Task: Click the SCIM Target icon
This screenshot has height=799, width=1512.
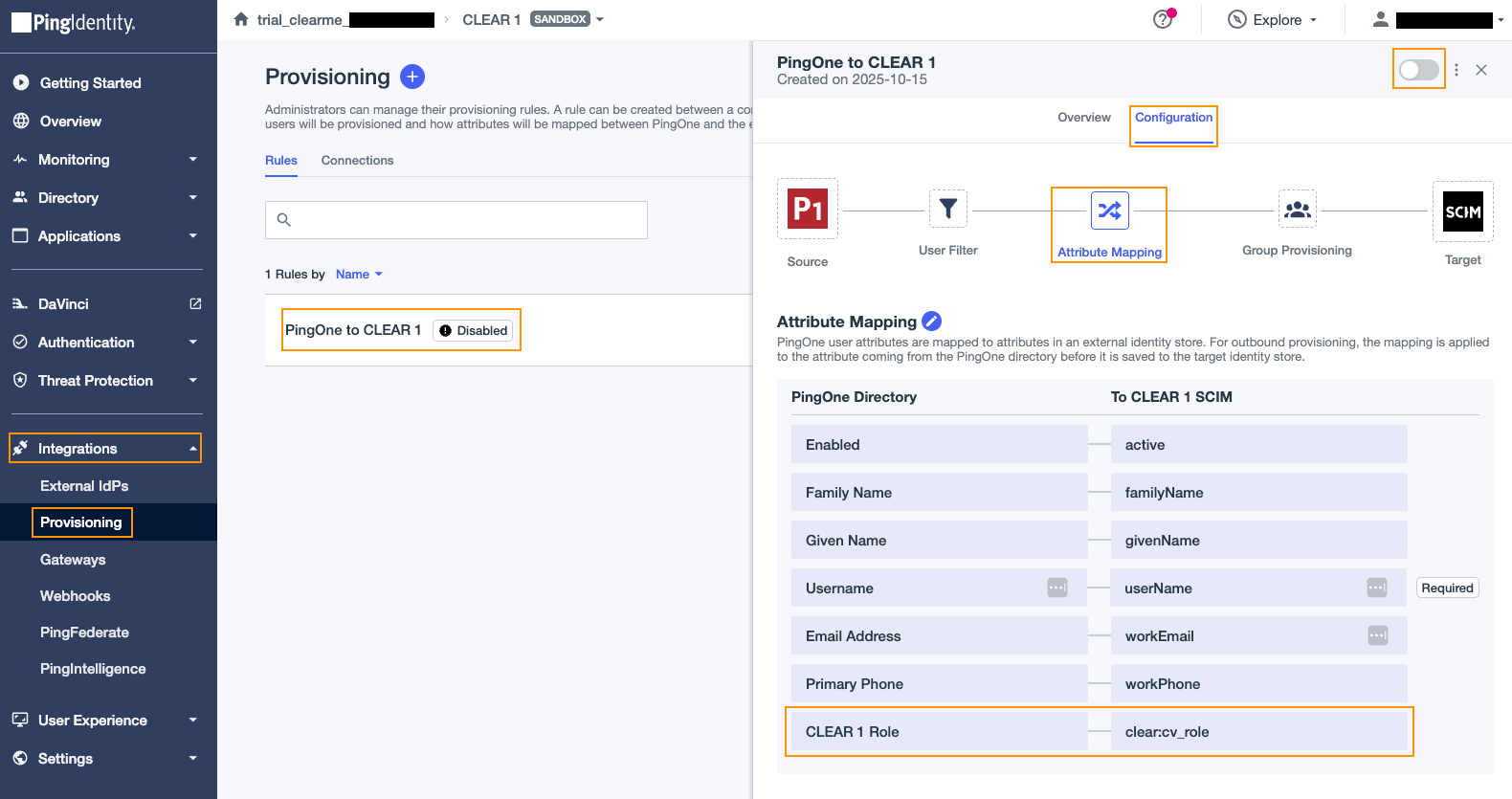Action: coord(1463,211)
